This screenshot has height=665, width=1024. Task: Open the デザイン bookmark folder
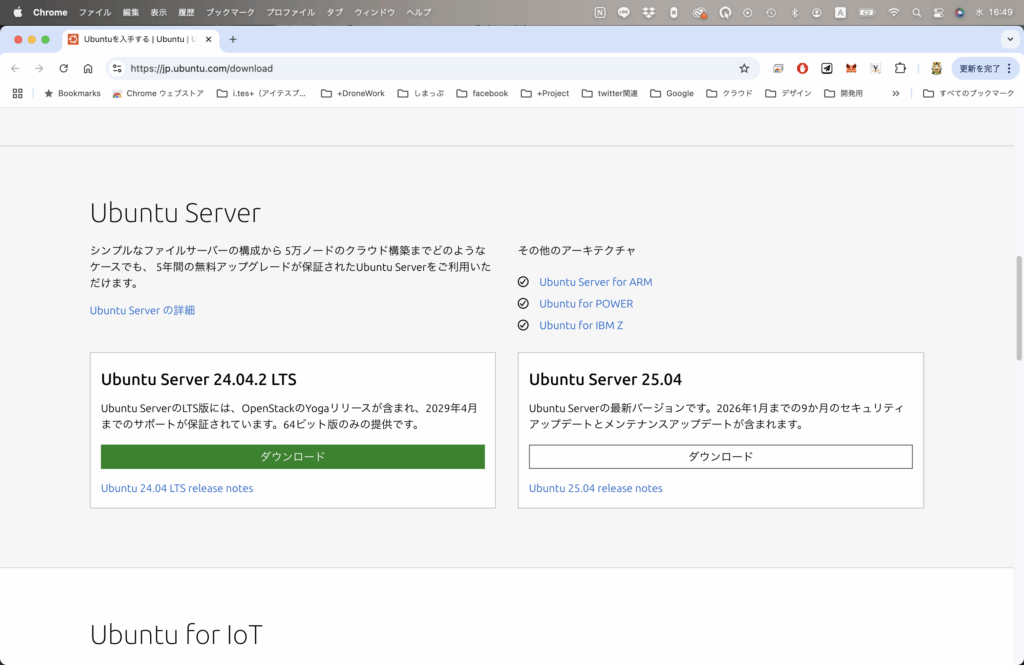pyautogui.click(x=788, y=93)
